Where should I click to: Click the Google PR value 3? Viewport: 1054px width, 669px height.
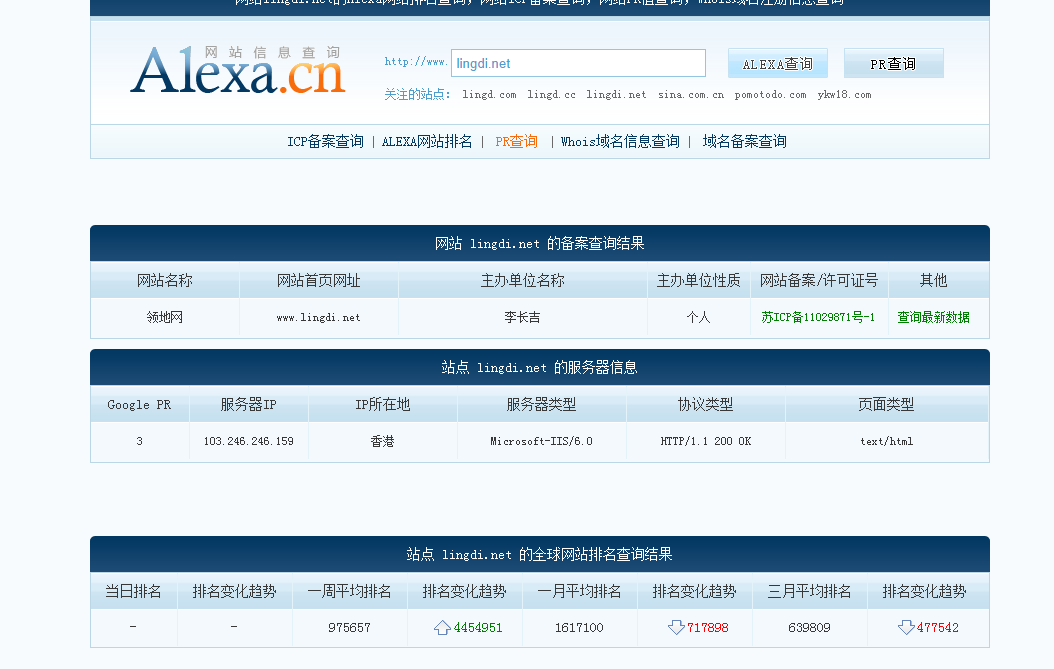click(139, 442)
